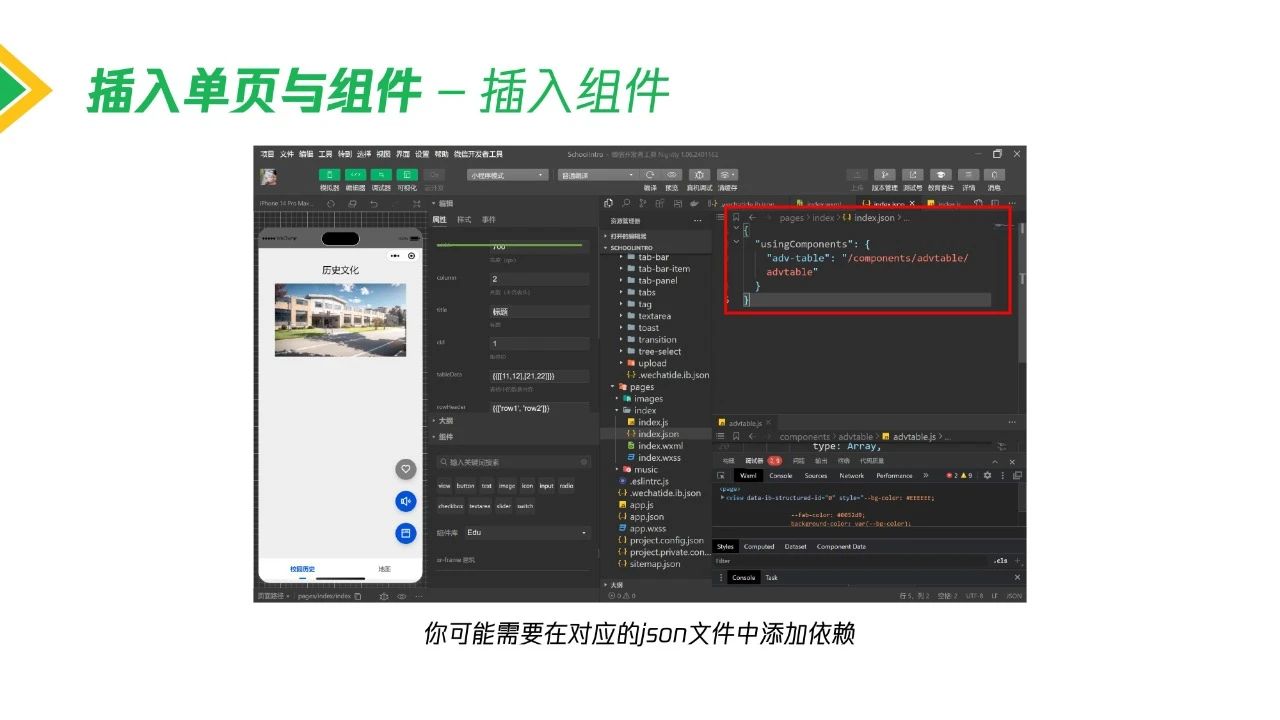Click the 教育套件 education kit icon
This screenshot has width=1280, height=720.
pyautogui.click(x=940, y=175)
